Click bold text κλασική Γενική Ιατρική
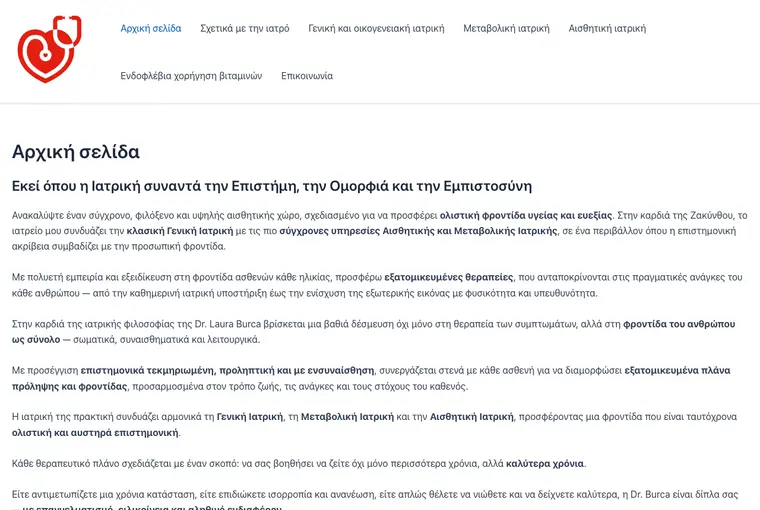Image resolution: width=760 pixels, height=510 pixels. (x=180, y=231)
